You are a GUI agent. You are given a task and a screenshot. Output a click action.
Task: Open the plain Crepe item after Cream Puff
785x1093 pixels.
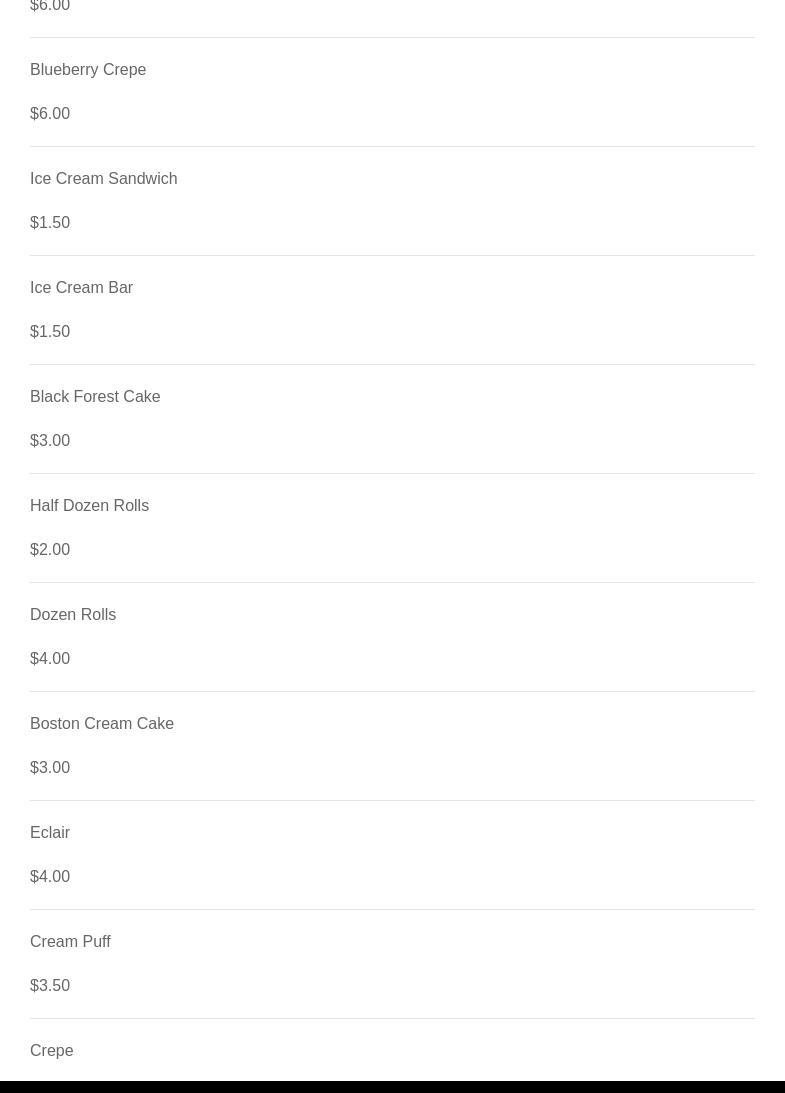coord(52,1051)
